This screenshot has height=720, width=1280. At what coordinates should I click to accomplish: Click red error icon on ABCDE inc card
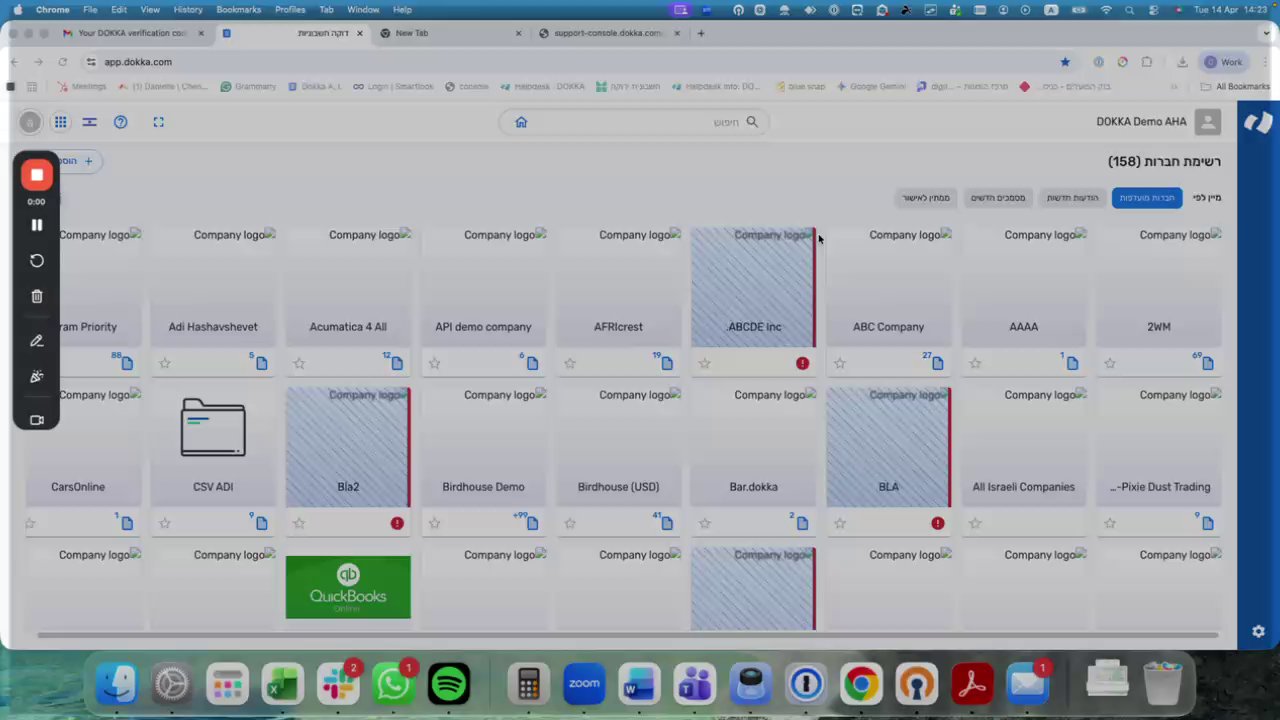[x=802, y=363]
